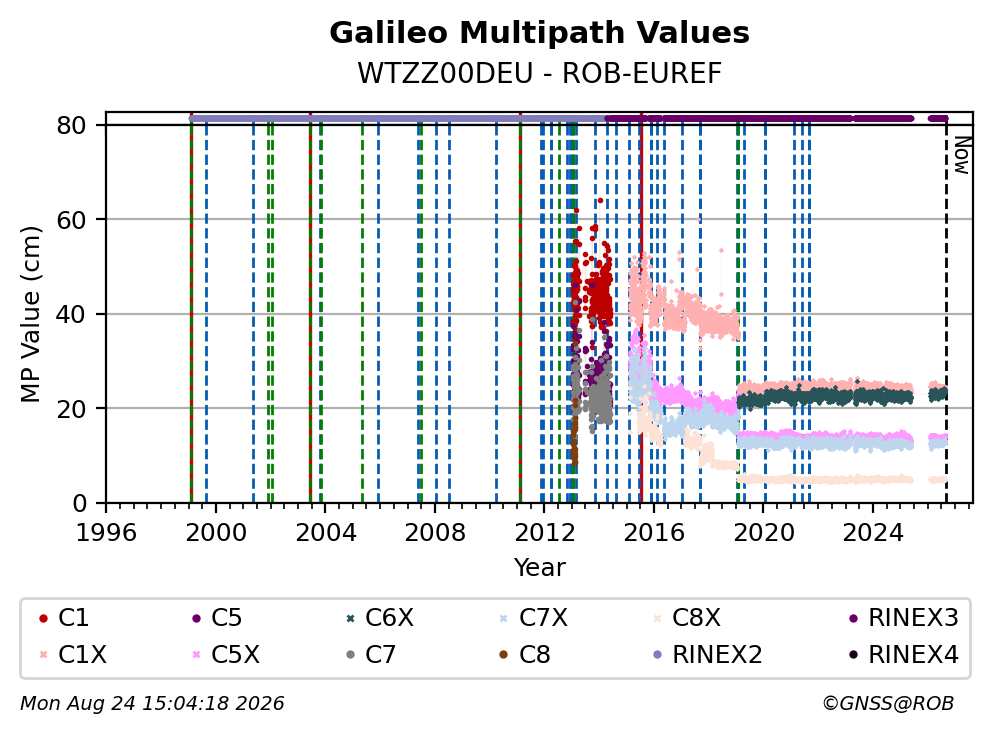This screenshot has height=734, width=992.
Task: Click the MP Value (cm) axis label
Action: coord(30,314)
